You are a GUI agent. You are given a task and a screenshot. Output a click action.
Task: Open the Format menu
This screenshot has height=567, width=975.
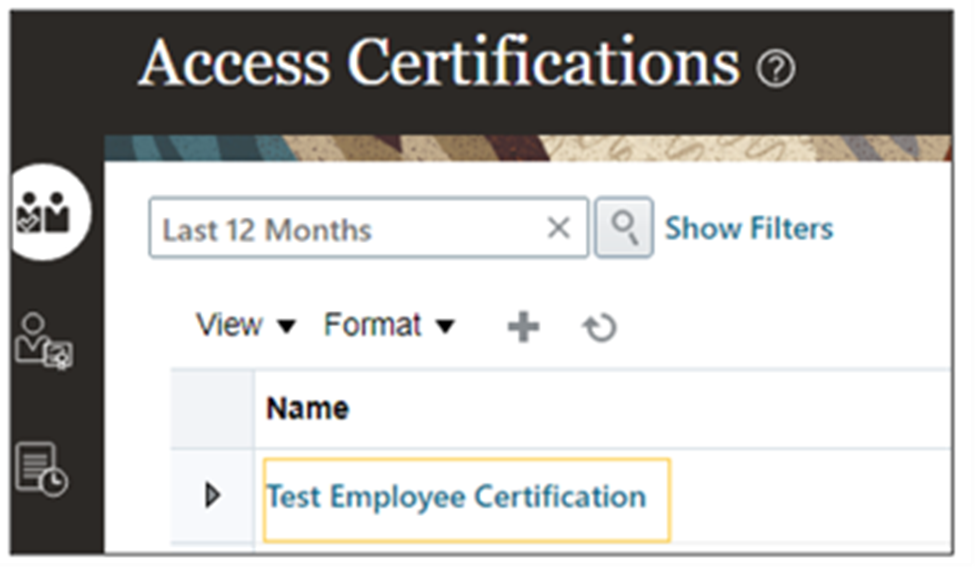coord(389,325)
